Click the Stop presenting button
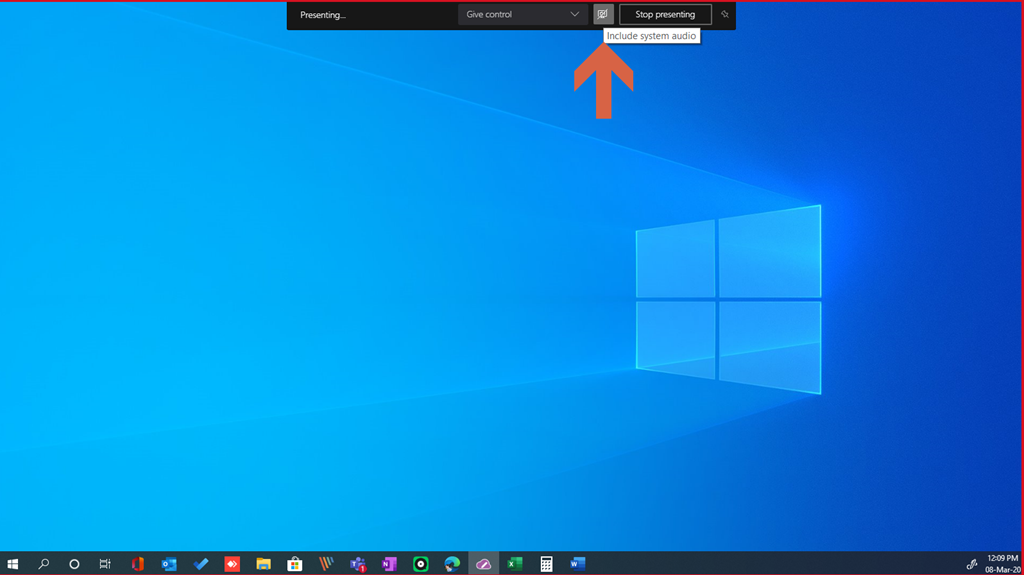The width and height of the screenshot is (1024, 575). 665,14
